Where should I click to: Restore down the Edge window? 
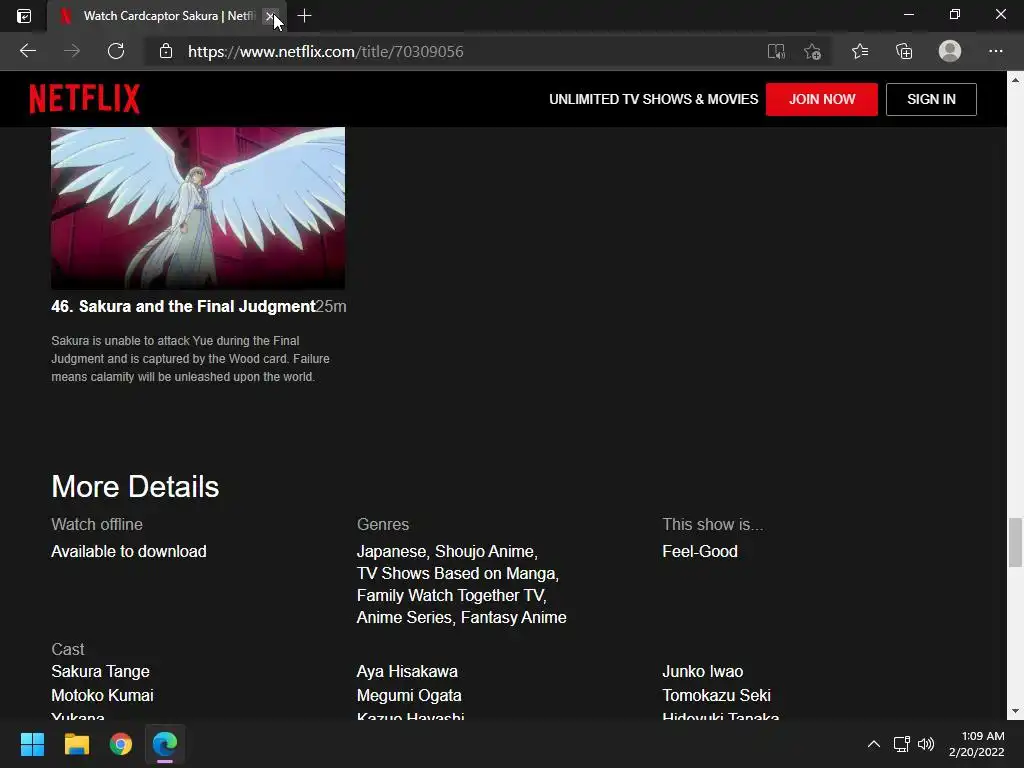955,15
